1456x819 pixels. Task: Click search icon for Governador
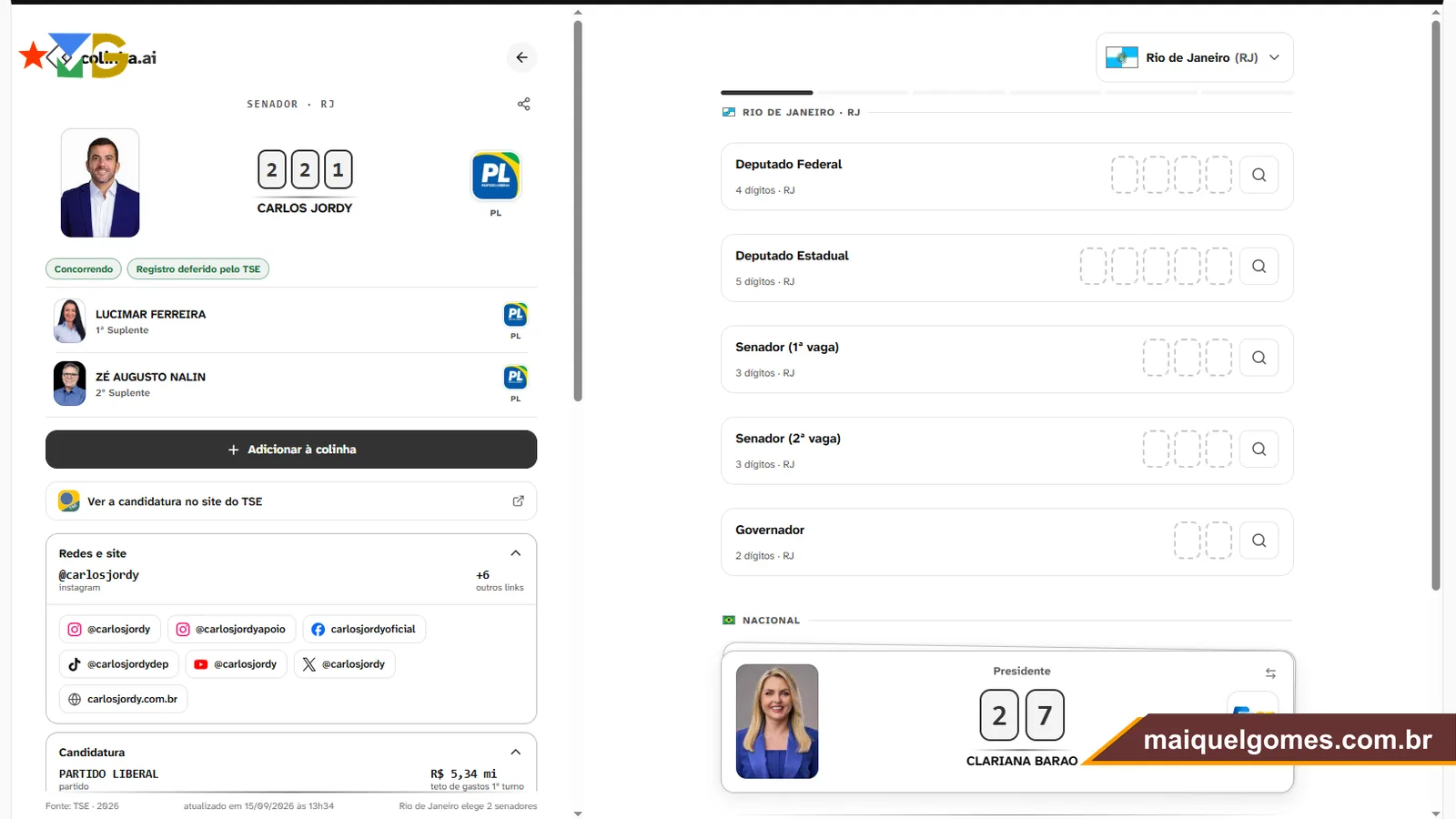point(1259,541)
